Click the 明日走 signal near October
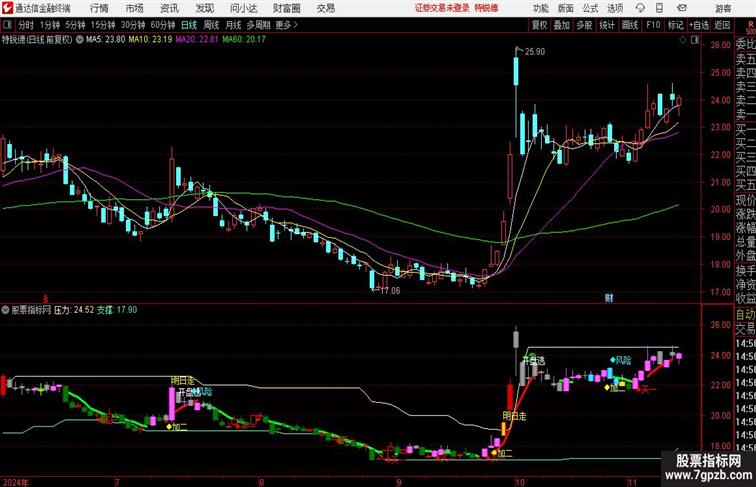Screen dimensions: 756x487 [514, 416]
